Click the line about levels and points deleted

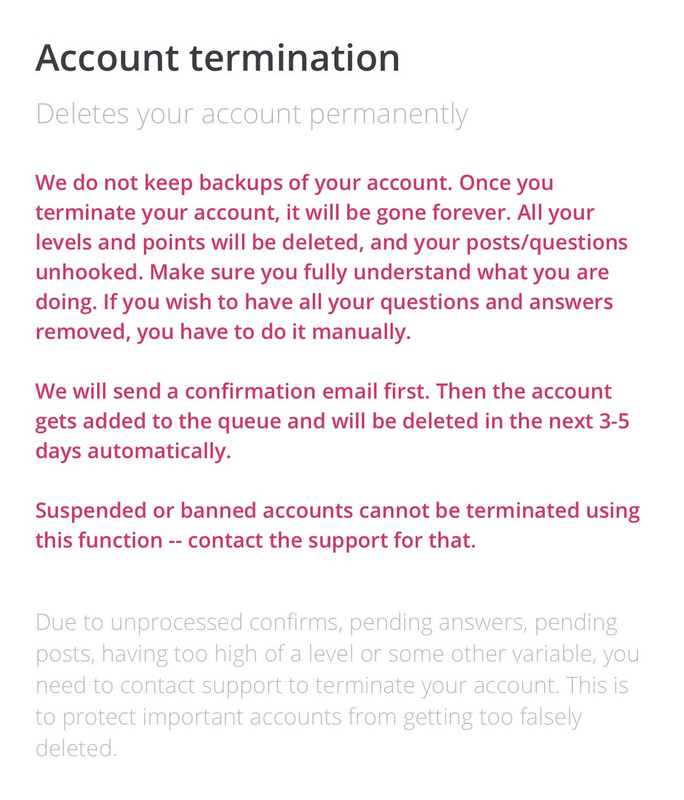331,242
